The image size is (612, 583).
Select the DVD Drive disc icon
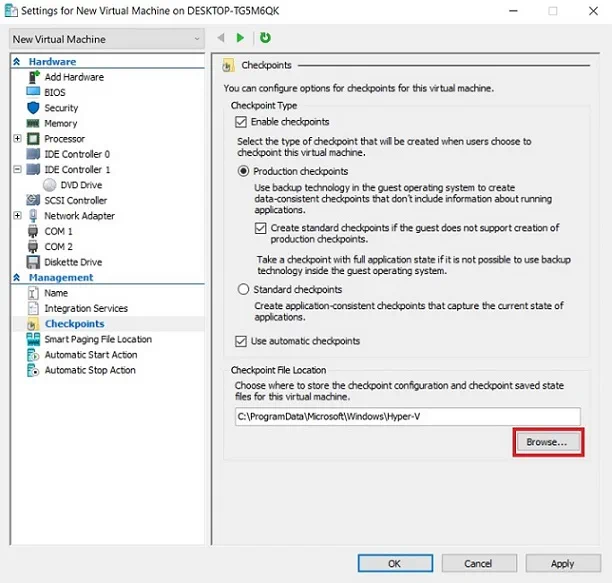click(x=50, y=185)
